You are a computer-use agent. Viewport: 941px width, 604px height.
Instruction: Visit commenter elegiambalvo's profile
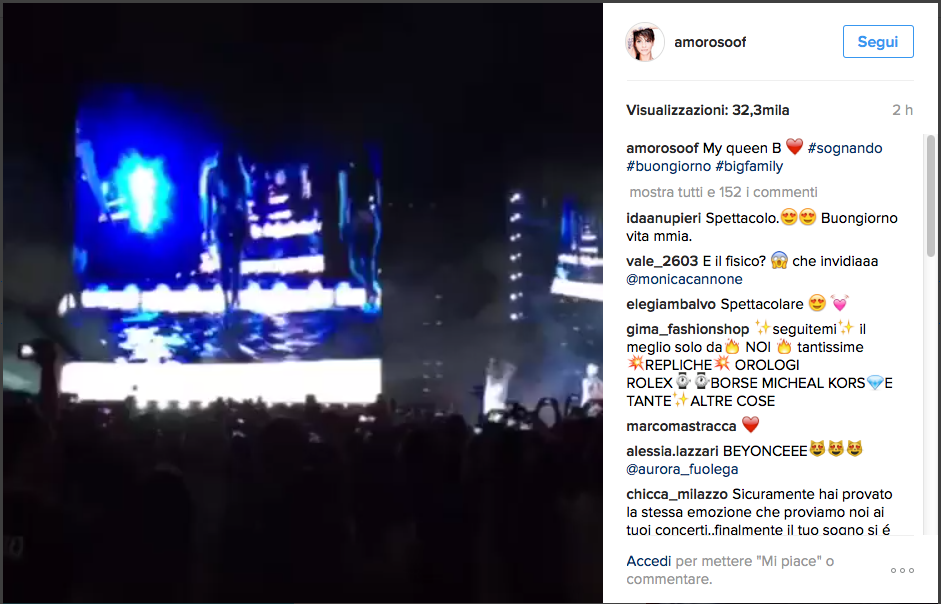(671, 304)
